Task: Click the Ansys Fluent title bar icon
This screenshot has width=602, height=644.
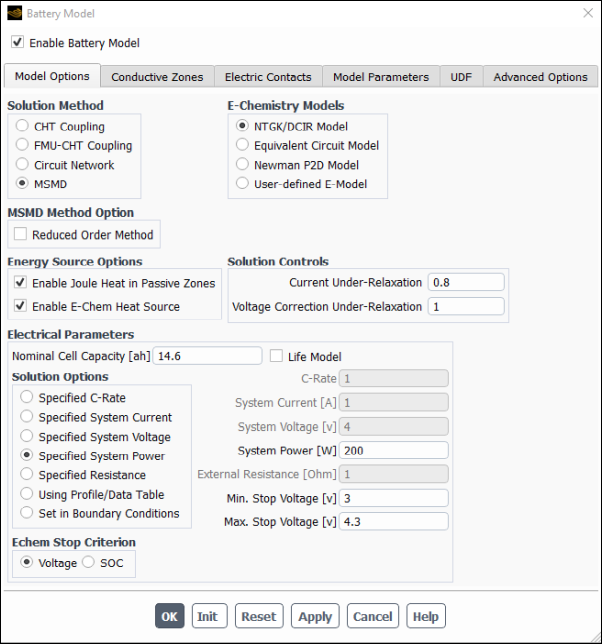Action: [x=14, y=13]
